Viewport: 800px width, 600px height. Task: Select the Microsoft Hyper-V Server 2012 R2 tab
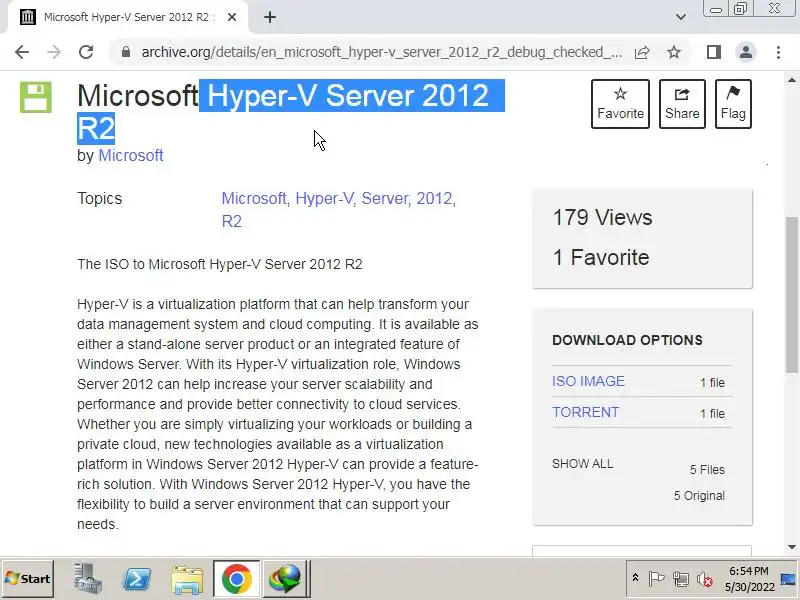(x=128, y=17)
